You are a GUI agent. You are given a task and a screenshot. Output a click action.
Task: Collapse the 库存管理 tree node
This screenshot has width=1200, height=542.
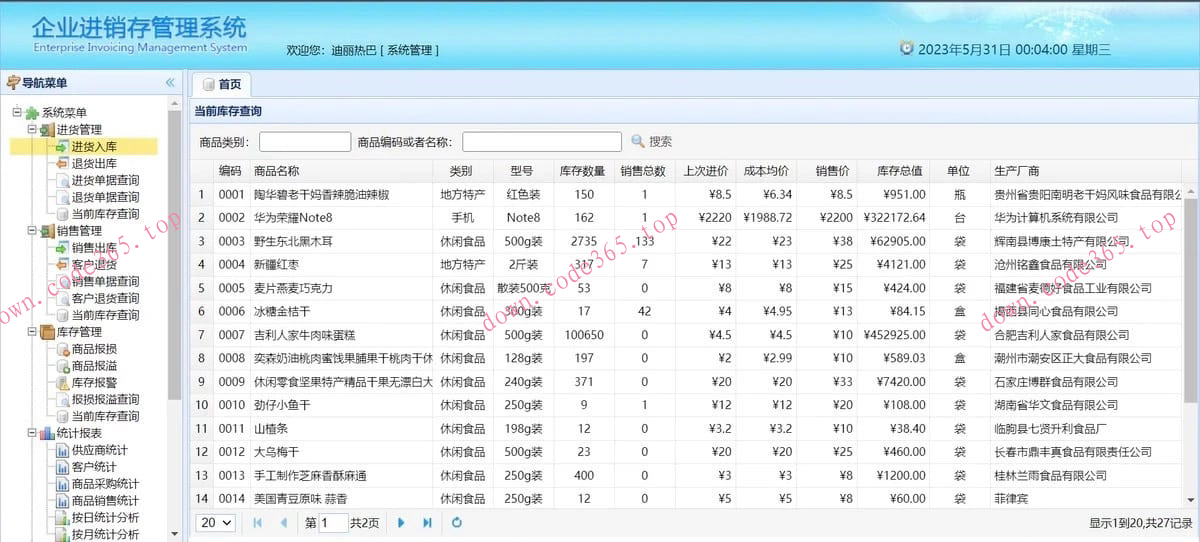pyautogui.click(x=32, y=332)
